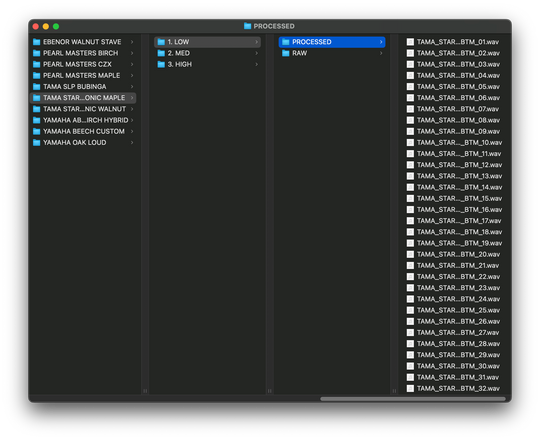Select file TAMA_STAR...BTM_21.wav
This screenshot has height=440, width=540.
458,265
